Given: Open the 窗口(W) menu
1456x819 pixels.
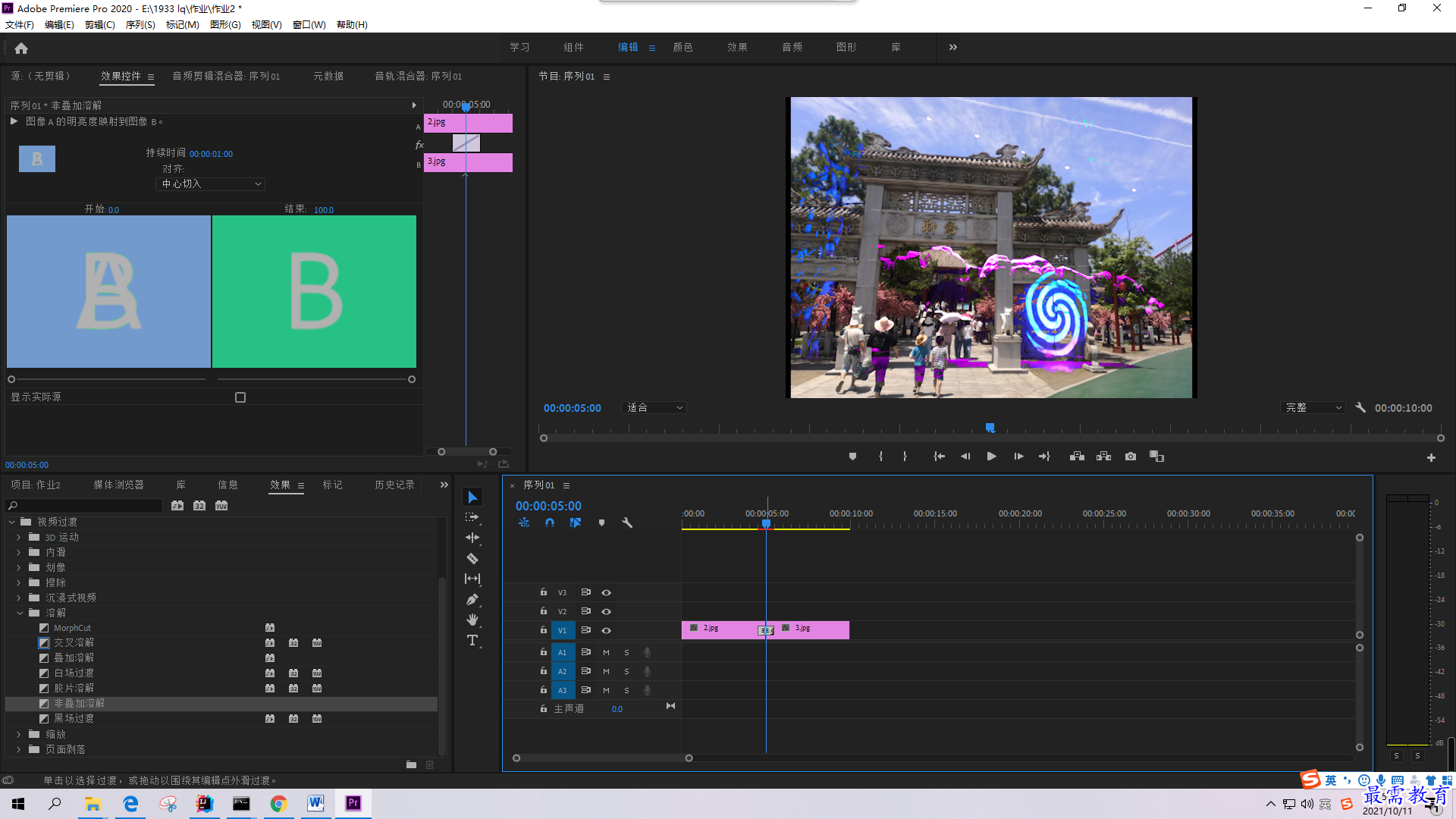Looking at the screenshot, I should 309,25.
